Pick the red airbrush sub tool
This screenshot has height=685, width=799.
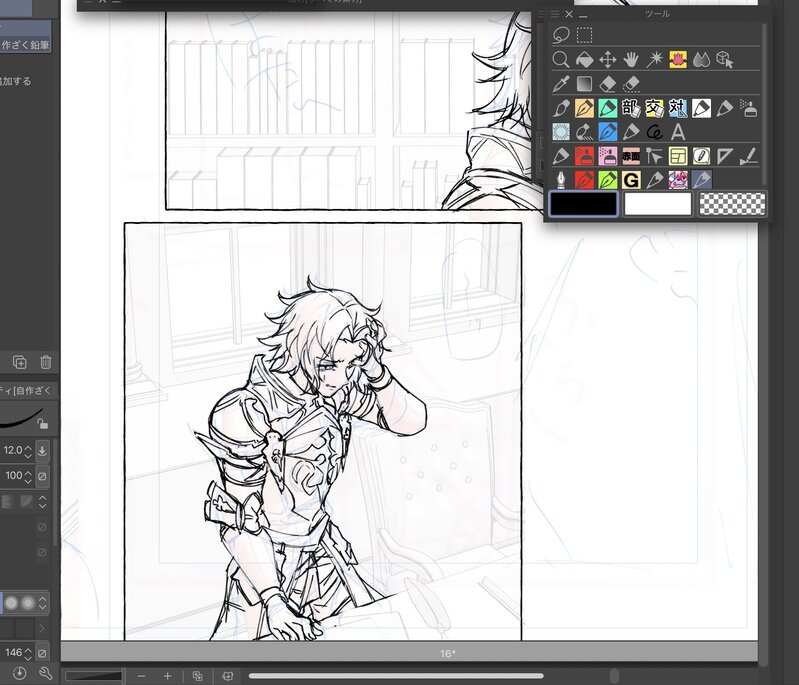click(x=584, y=156)
